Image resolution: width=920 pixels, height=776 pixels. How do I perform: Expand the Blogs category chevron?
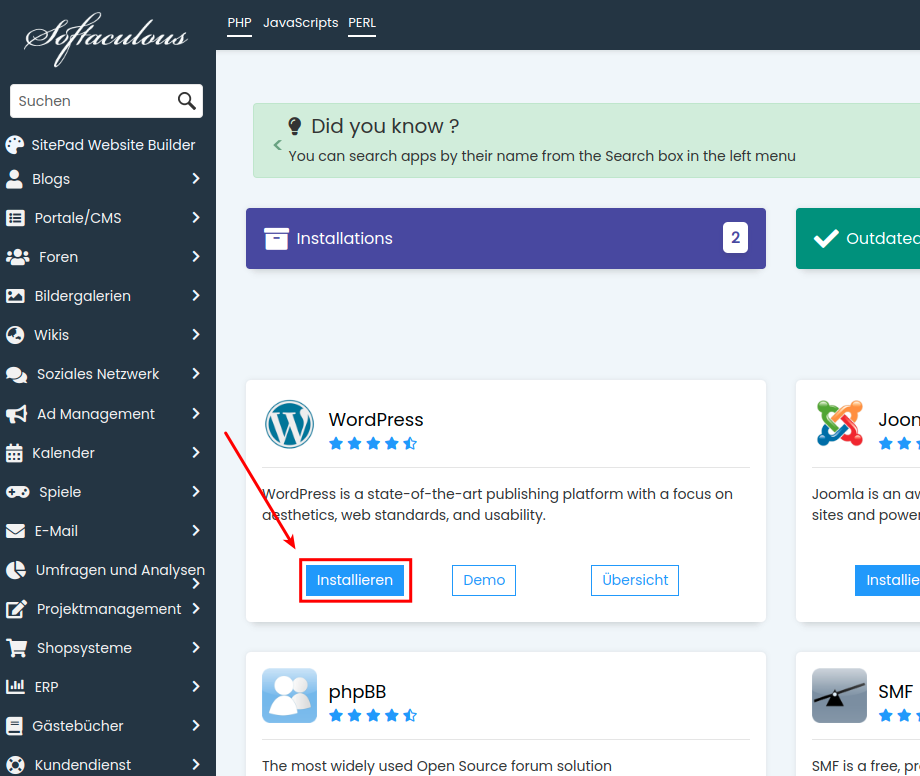click(196, 178)
